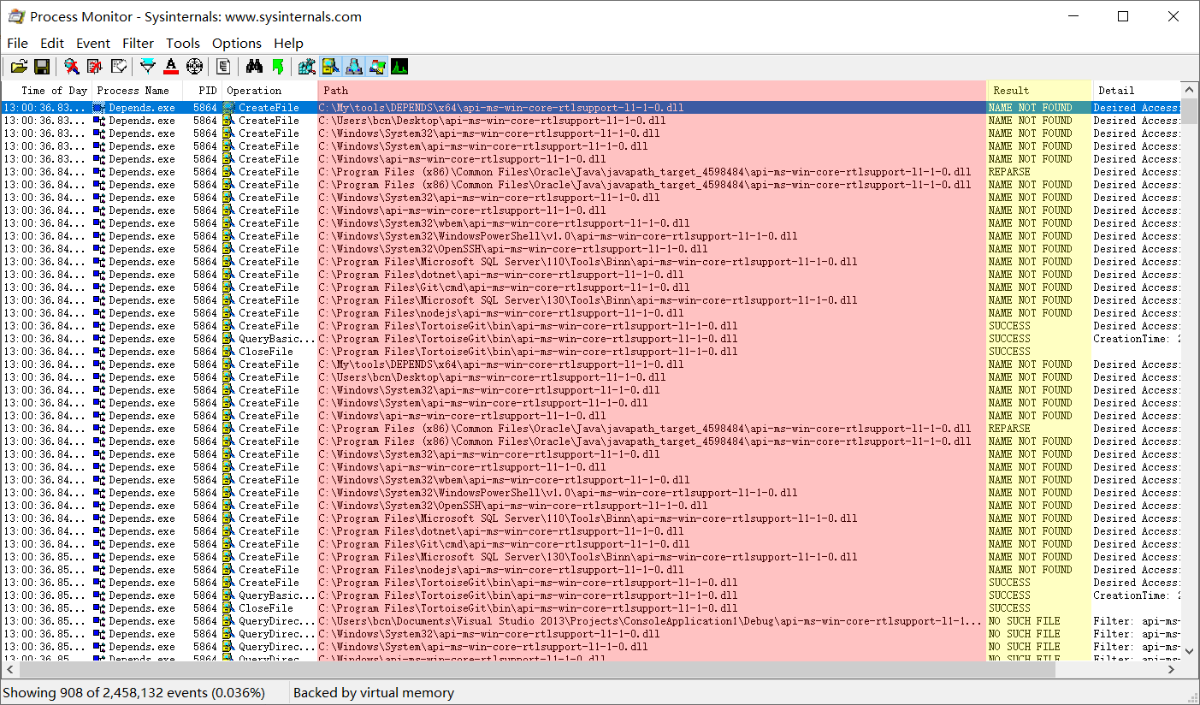
Task: Open a saved log with the Open icon
Action: (19, 67)
